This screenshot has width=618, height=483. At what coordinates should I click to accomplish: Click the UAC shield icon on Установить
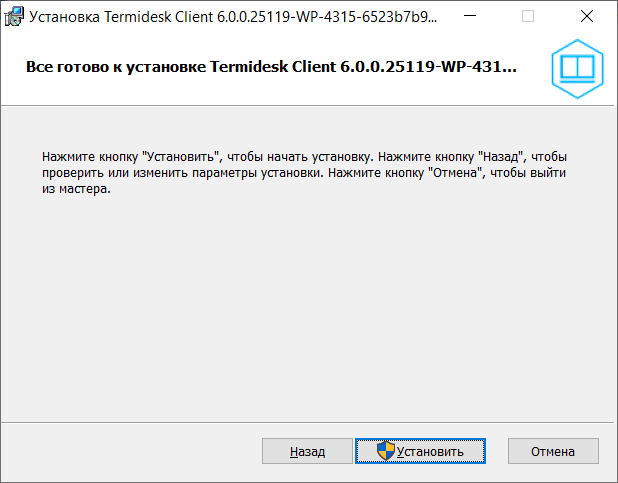tap(386, 451)
